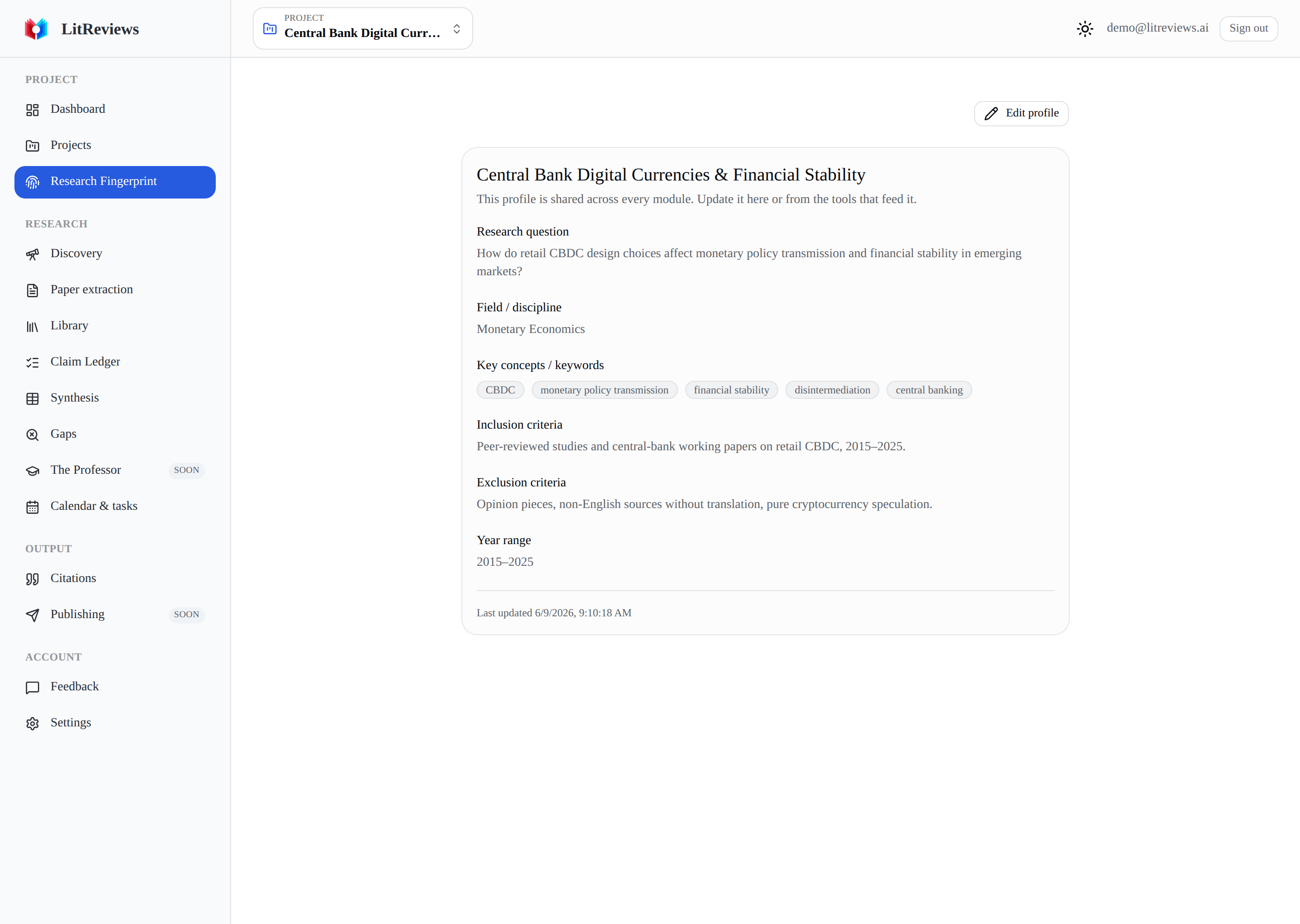Viewport: 1300px width, 924px height.
Task: Click the Monetary Economics field value
Action: [x=530, y=329]
